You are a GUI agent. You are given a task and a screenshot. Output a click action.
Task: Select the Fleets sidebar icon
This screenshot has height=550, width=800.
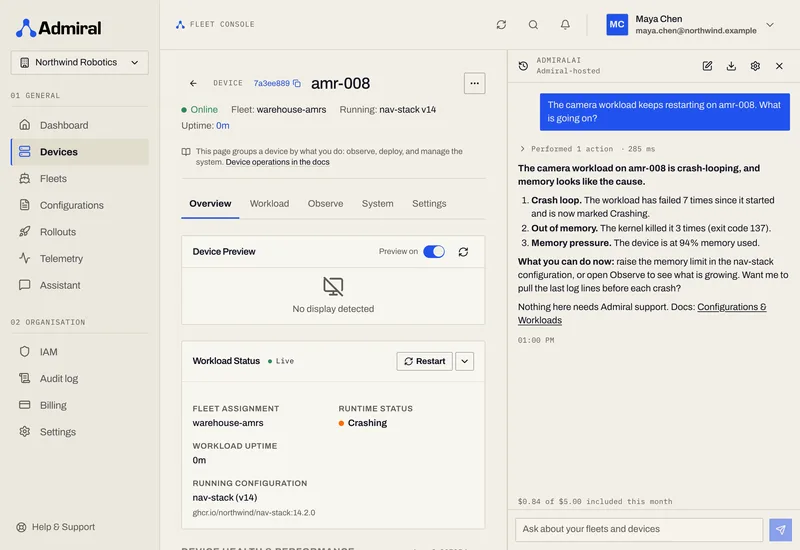point(24,179)
